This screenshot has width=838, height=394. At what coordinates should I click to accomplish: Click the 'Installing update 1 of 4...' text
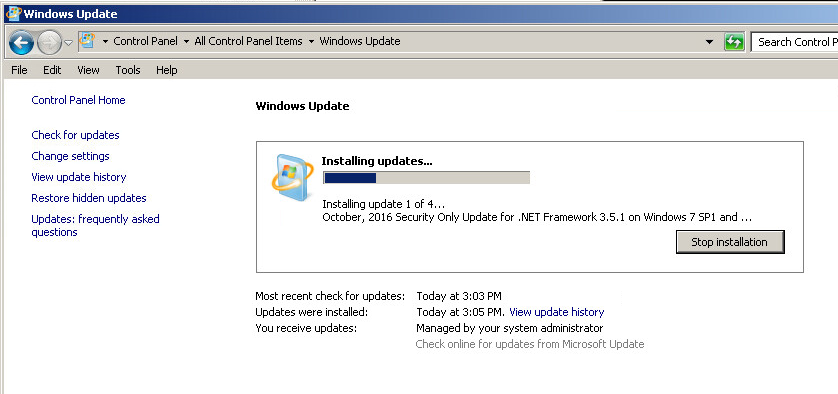point(384,204)
